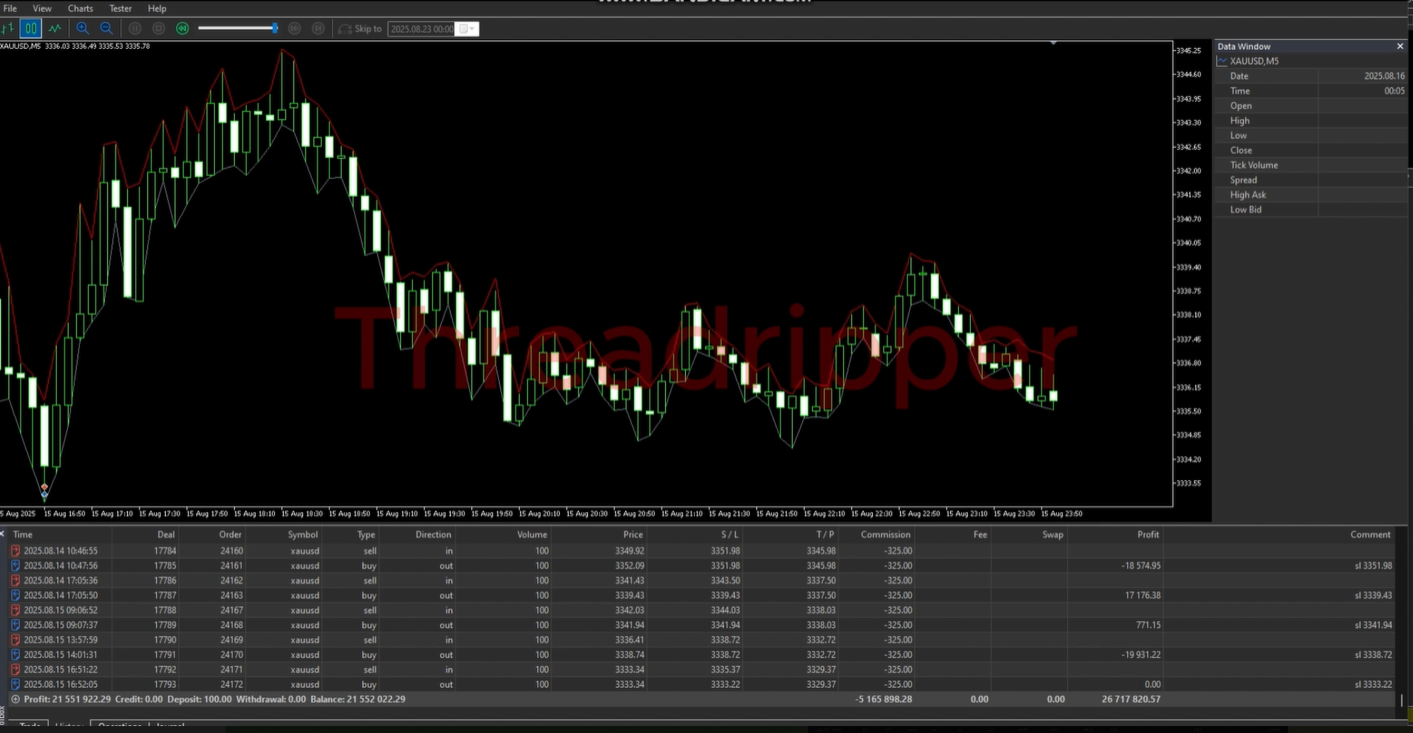This screenshot has height=733, width=1413.
Task: Click sell deal icon for 2025.08.14 17:05:36
Action: [16, 580]
